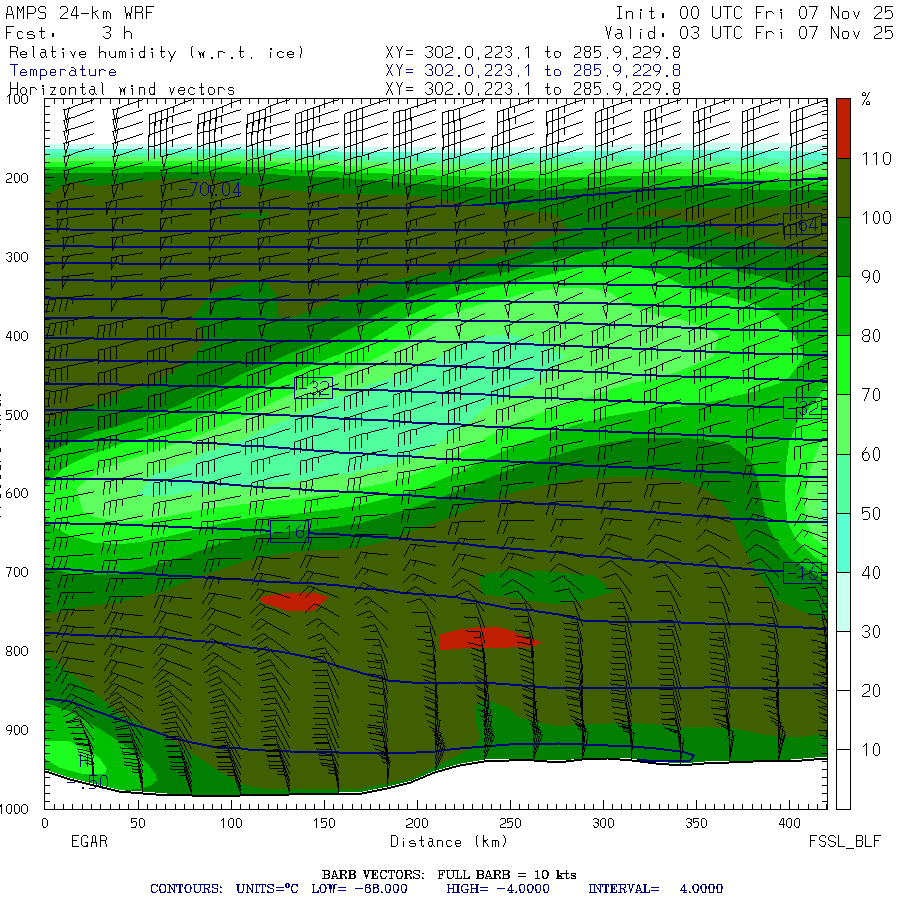
Task: Click the 'Horizontal wind vectors' legend label
Action: [x=122, y=90]
